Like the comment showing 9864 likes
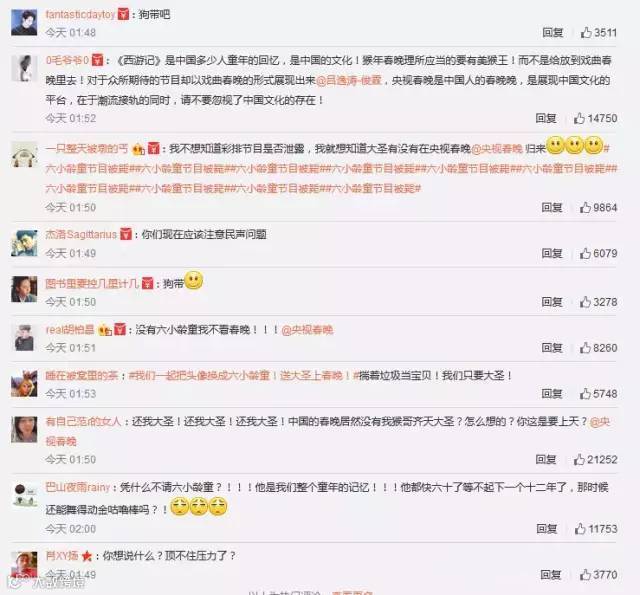This screenshot has width=640, height=595. tap(585, 207)
